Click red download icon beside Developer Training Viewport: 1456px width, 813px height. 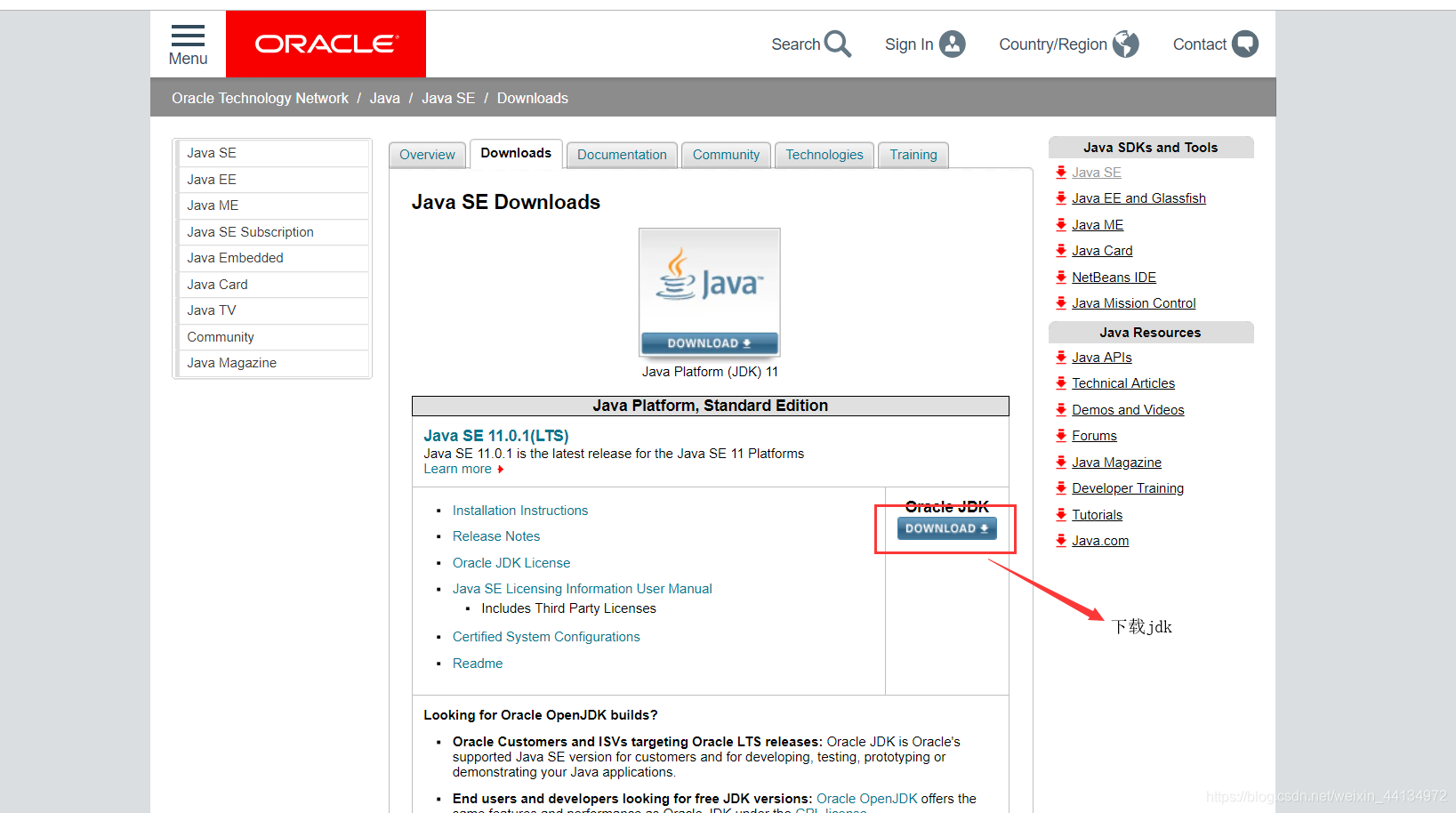click(1060, 488)
